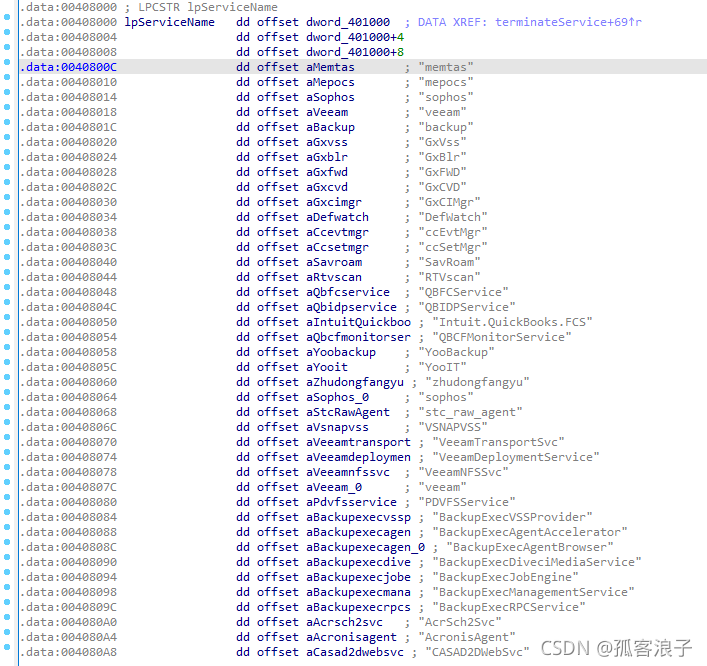The height and width of the screenshot is (666, 707).
Task: Click the aMemtas offset operand
Action: coord(330,67)
